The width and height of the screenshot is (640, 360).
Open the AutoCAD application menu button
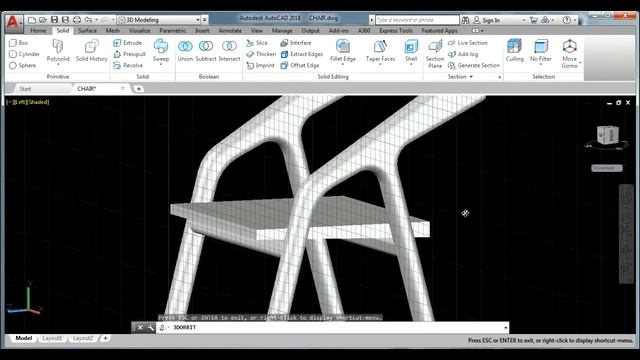(x=13, y=24)
